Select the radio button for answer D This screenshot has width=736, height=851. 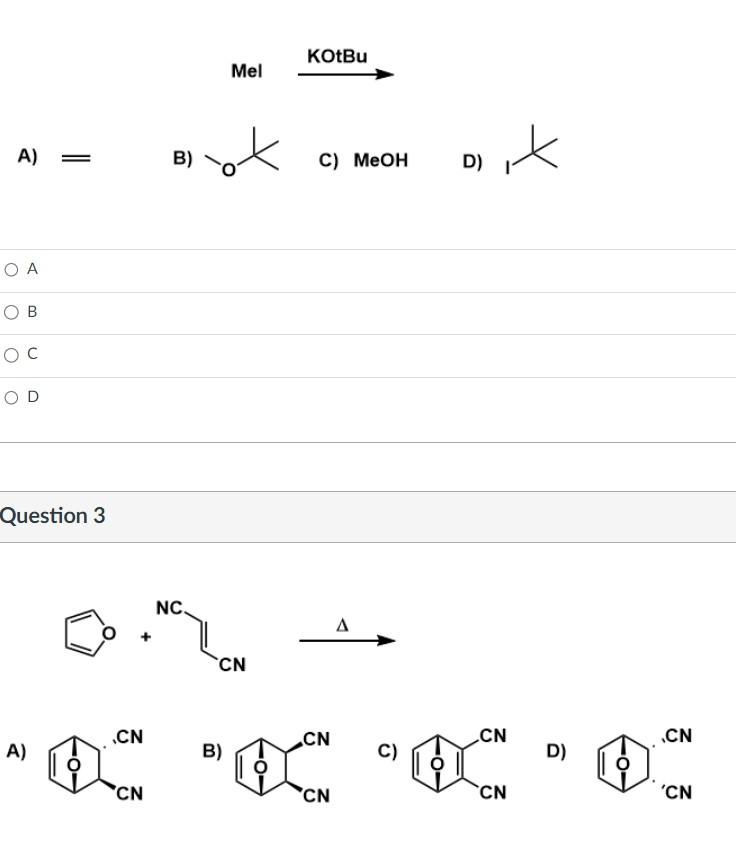(11, 396)
